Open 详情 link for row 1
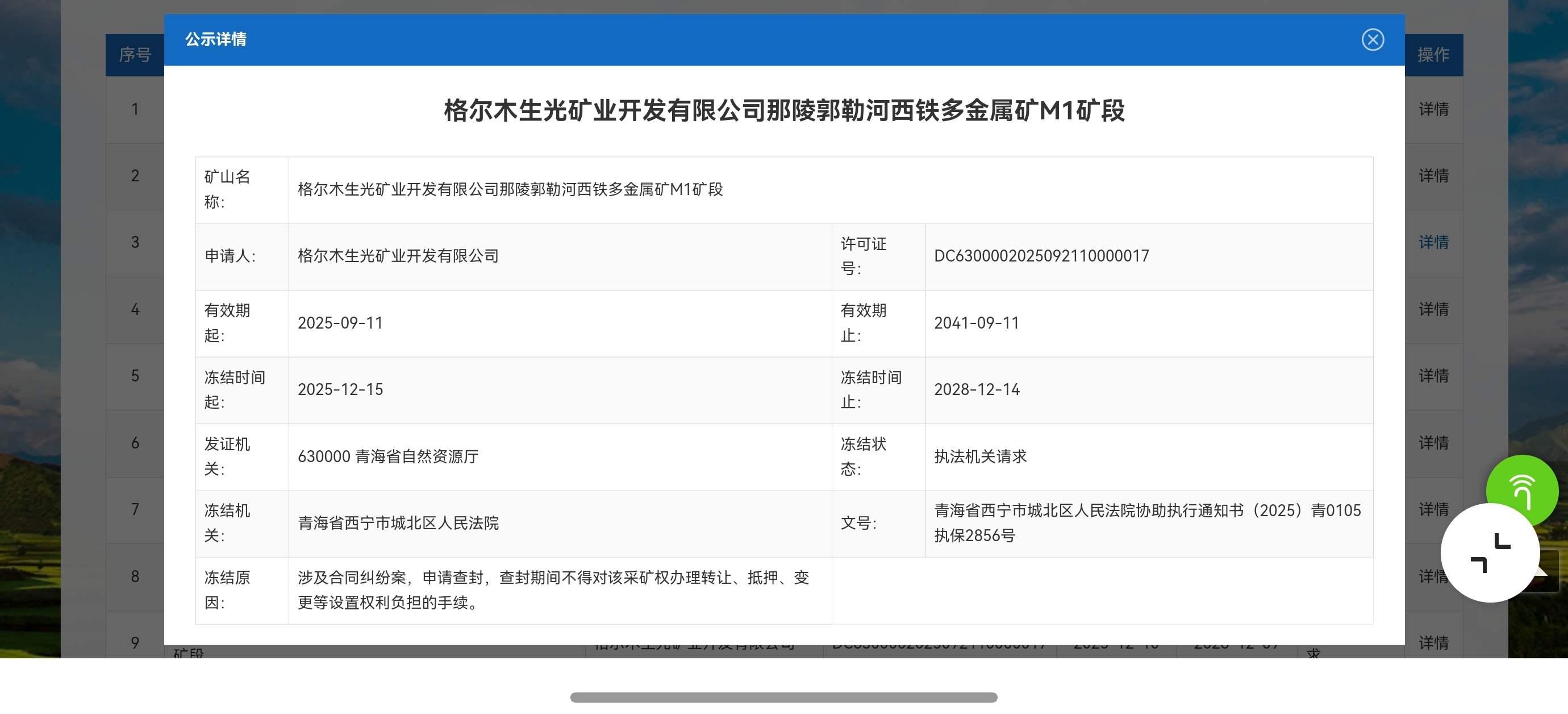 (1433, 110)
